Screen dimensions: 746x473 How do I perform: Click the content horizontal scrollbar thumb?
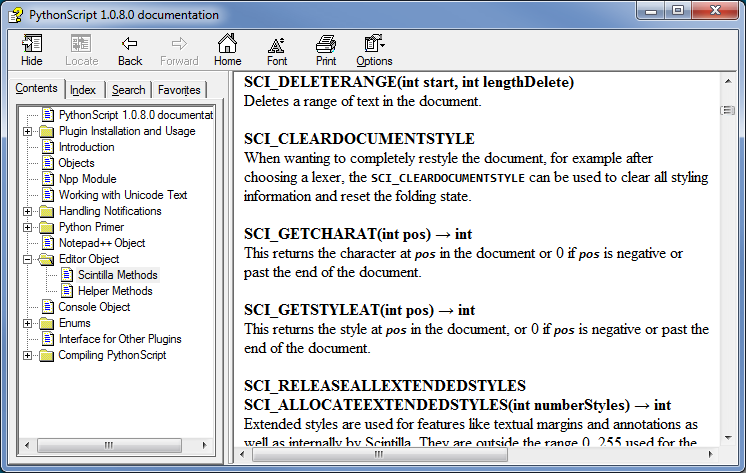tap(379, 454)
